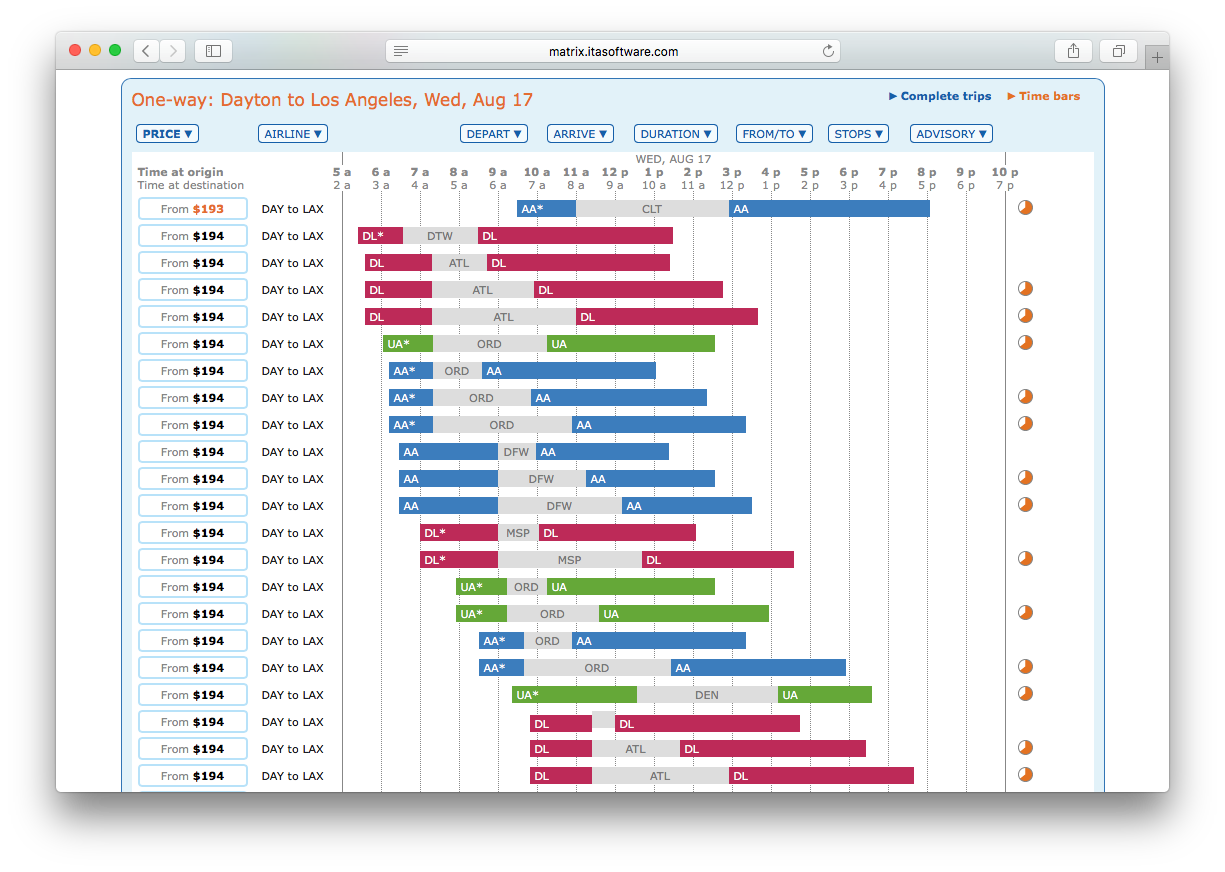Viewport: 1225px width, 872px height.
Task: Click the DTW layover segment bar
Action: (x=440, y=236)
